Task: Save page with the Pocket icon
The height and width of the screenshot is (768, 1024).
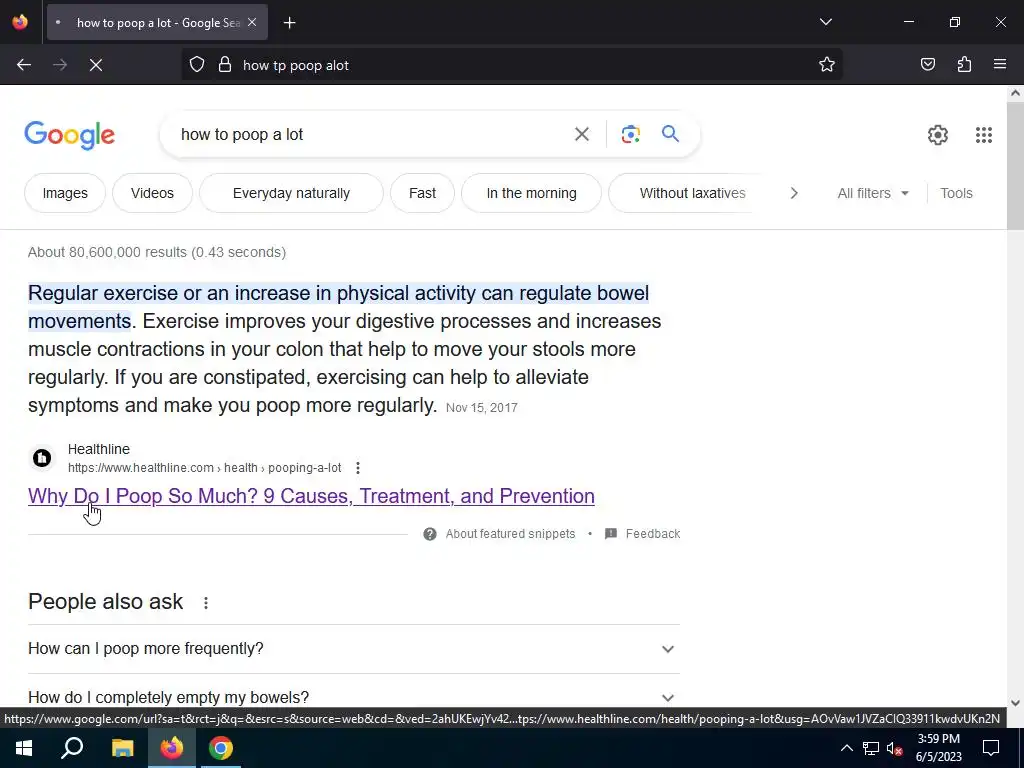Action: tap(927, 65)
